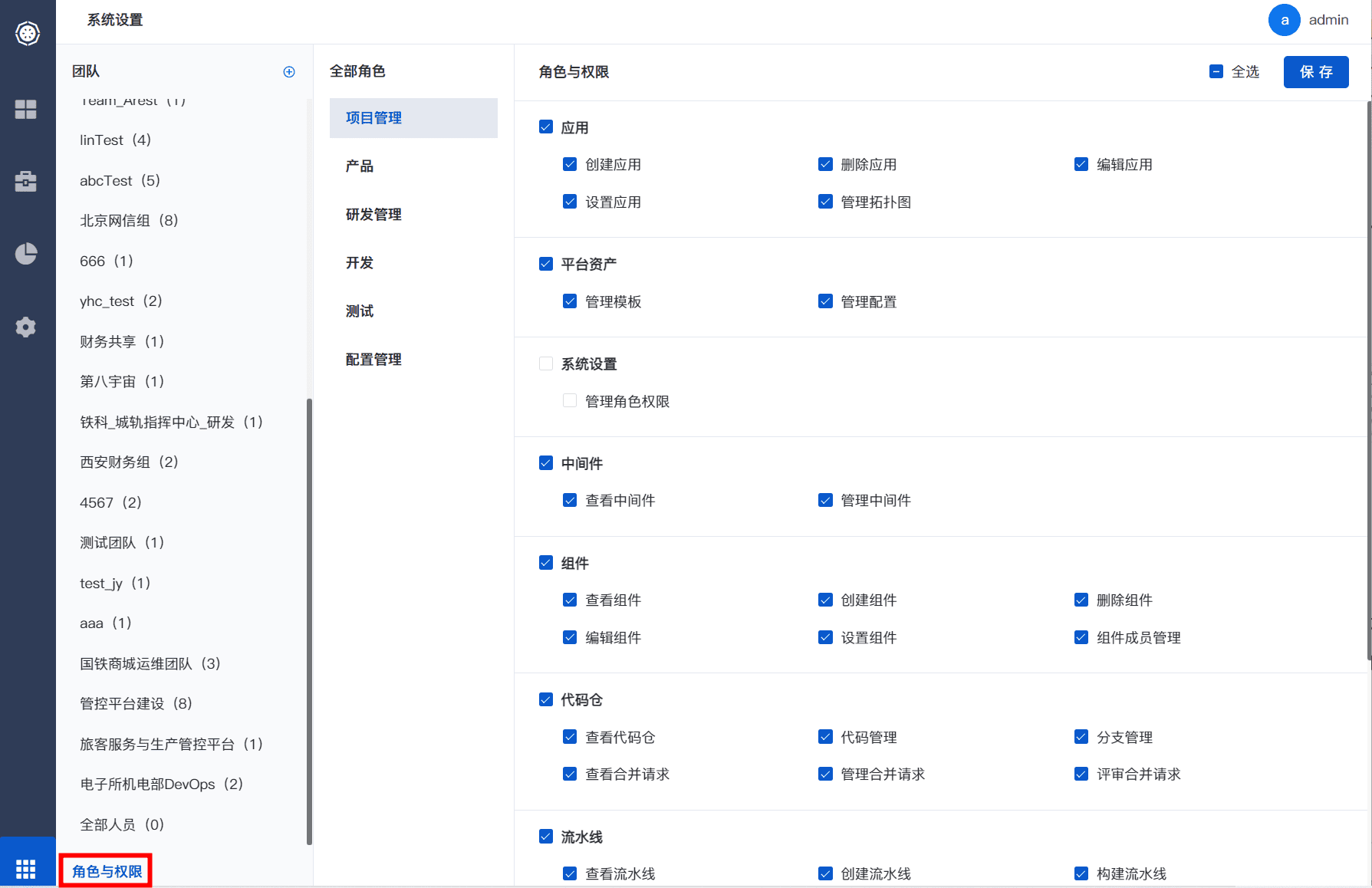Uncheck the 代码仓 group checkbox
The width and height of the screenshot is (1372, 888).
click(546, 699)
